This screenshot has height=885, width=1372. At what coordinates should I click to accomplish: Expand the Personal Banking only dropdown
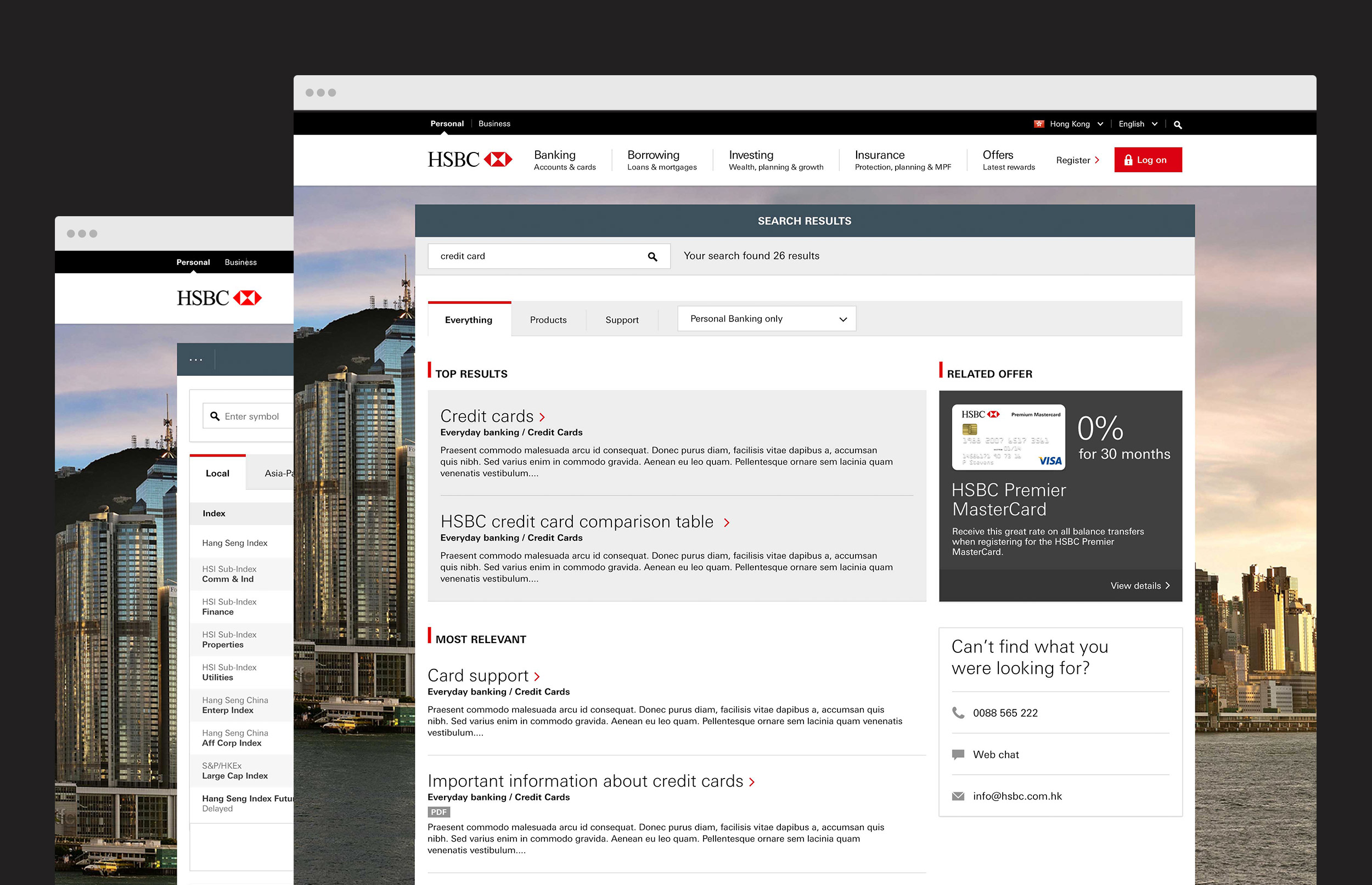[x=767, y=319]
